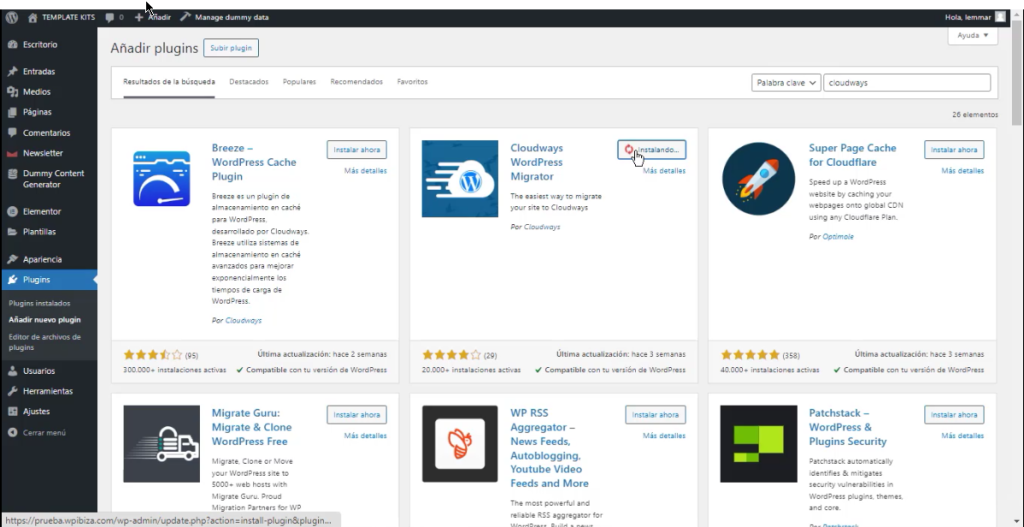This screenshot has height=527, width=1024.
Task: Open the WP RSS Aggregator icon
Action: pos(460,443)
